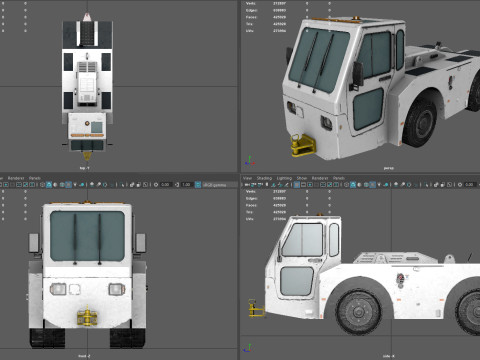The image size is (480, 360).
Task: Click Image Plane icon in side view toolbar
Action: [x=274, y=184]
